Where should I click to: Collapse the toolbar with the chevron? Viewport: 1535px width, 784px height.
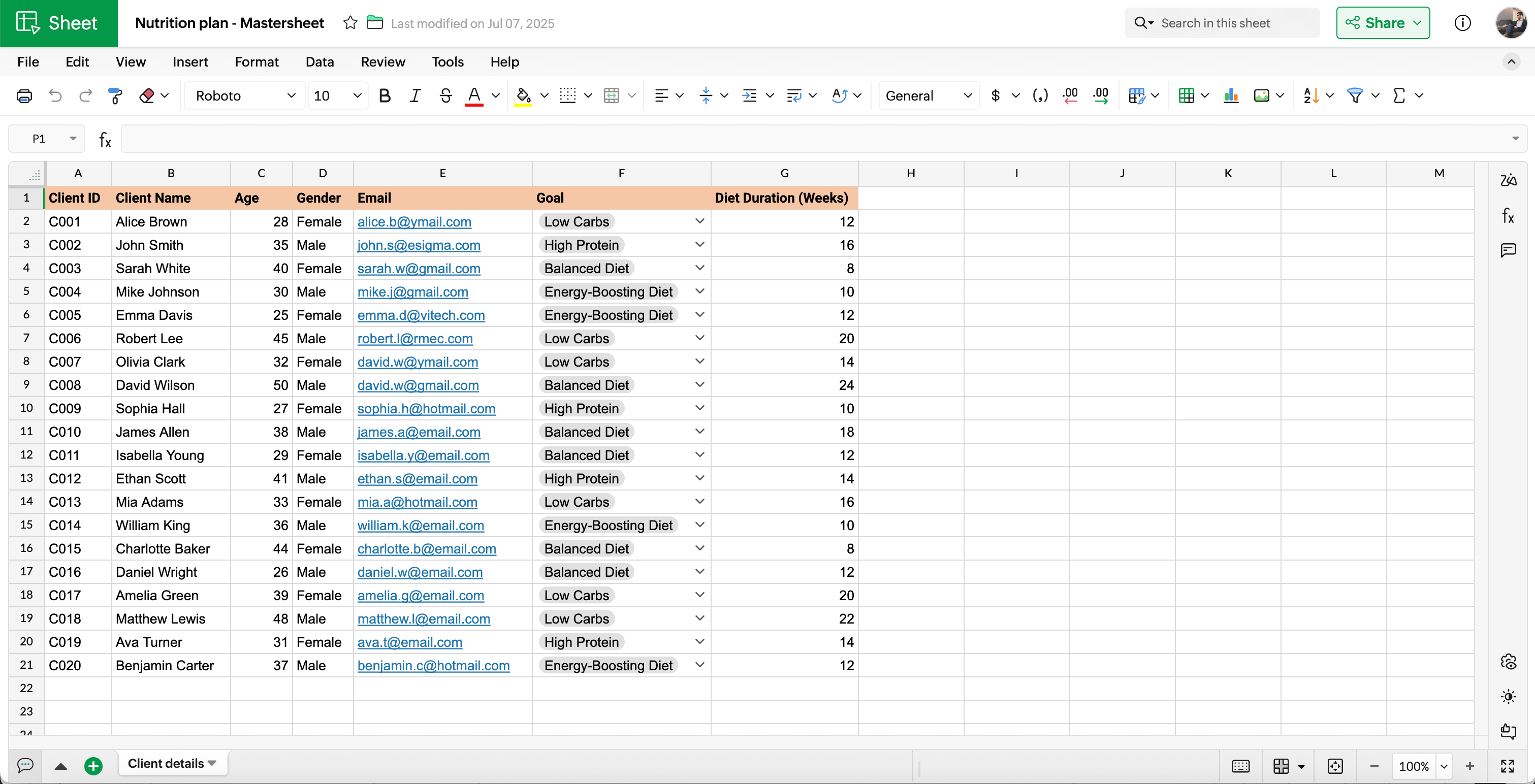tap(1511, 62)
